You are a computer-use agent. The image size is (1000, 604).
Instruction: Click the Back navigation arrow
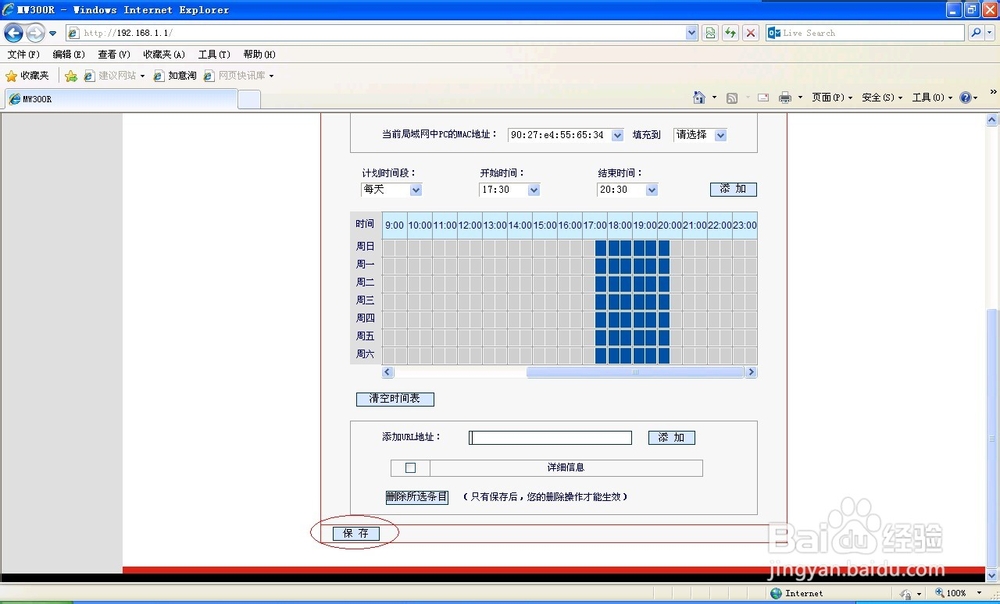[13, 32]
